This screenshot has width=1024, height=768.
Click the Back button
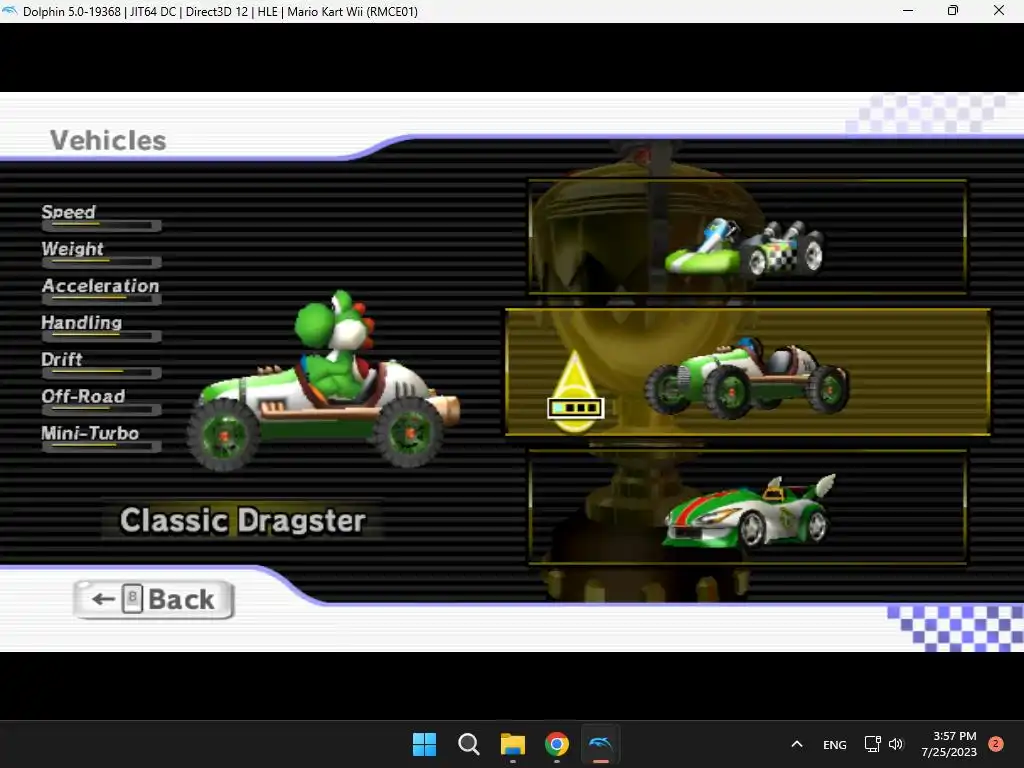[154, 599]
